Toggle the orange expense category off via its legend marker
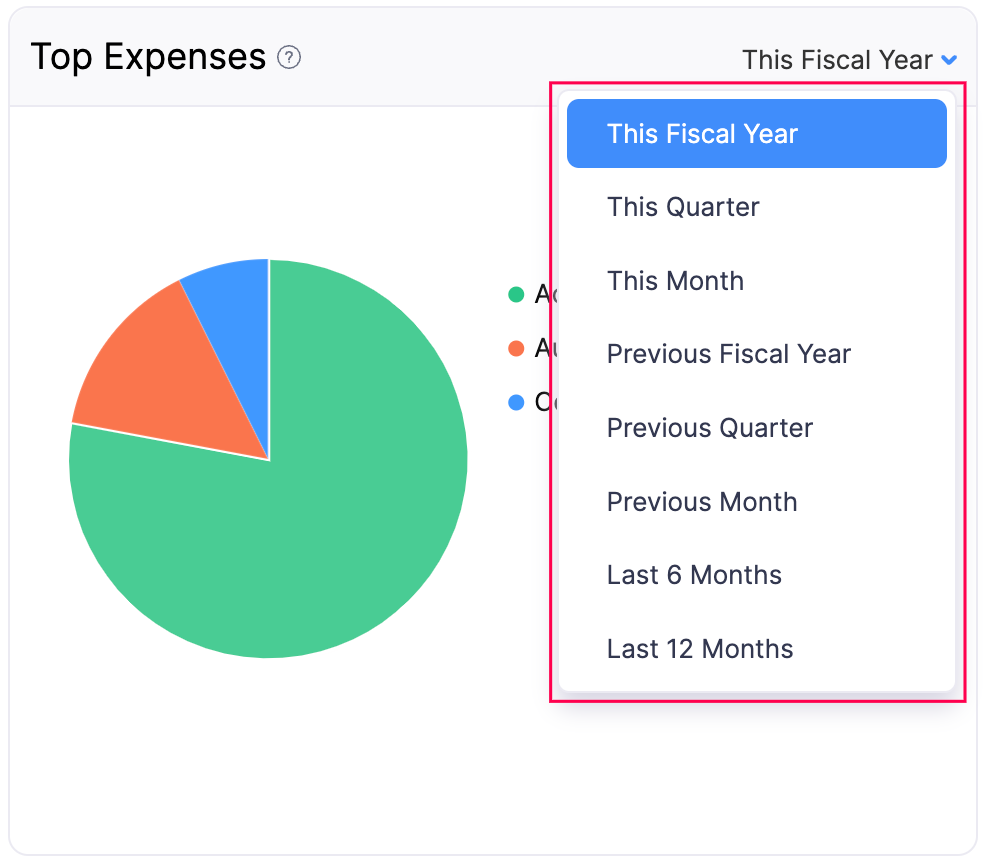The width and height of the screenshot is (1000, 864). point(517,348)
